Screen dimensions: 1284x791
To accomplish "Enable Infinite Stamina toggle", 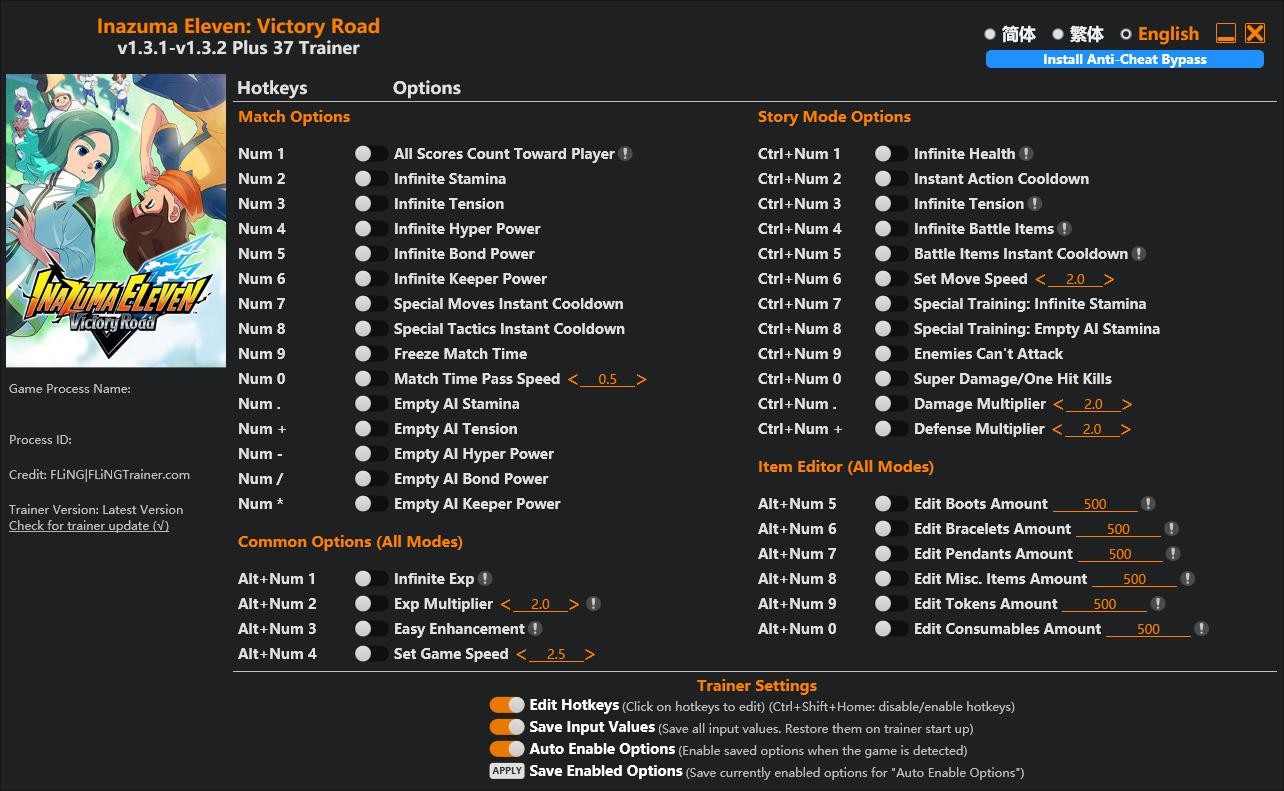I will click(370, 179).
